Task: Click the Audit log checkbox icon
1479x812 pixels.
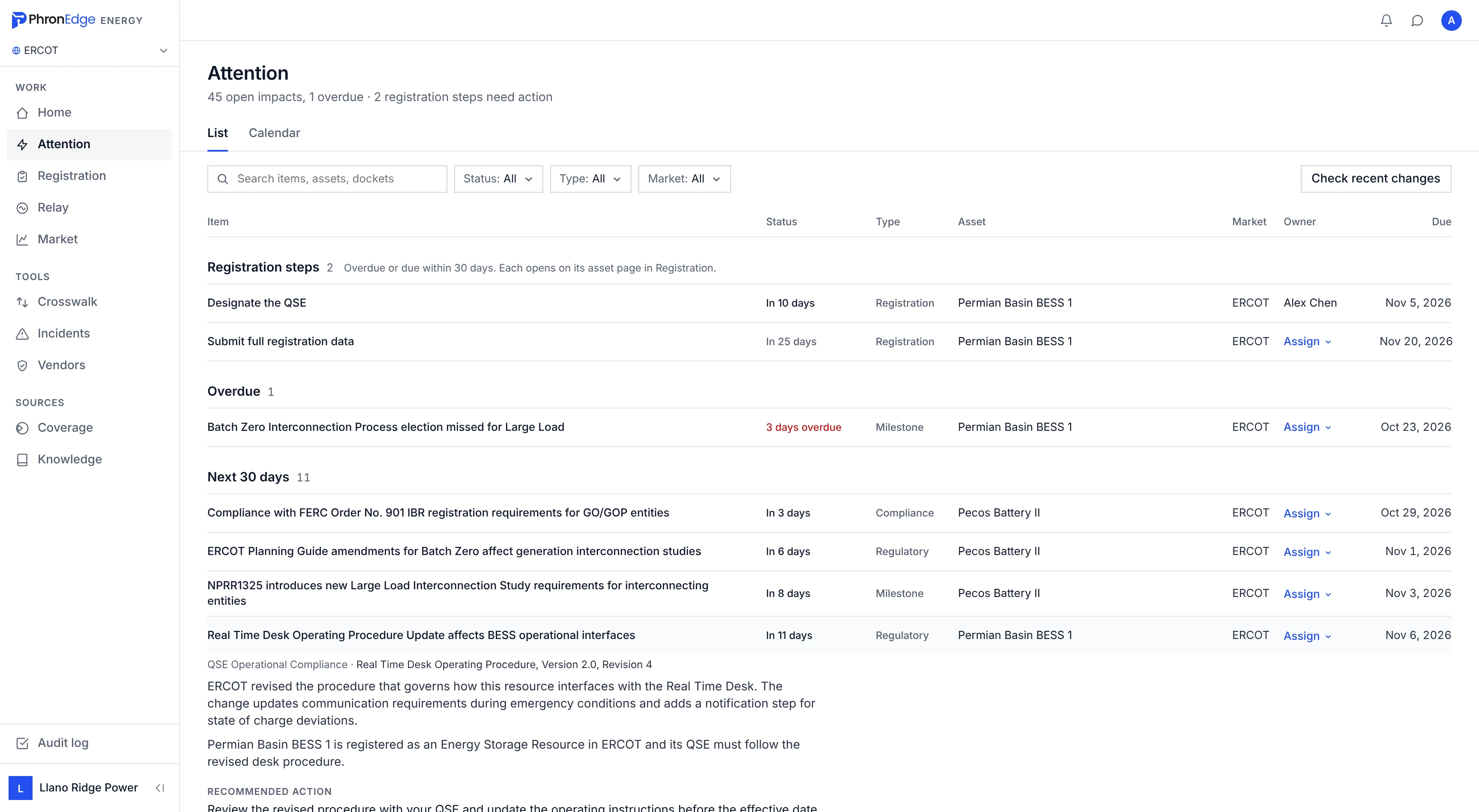Action: (x=22, y=743)
